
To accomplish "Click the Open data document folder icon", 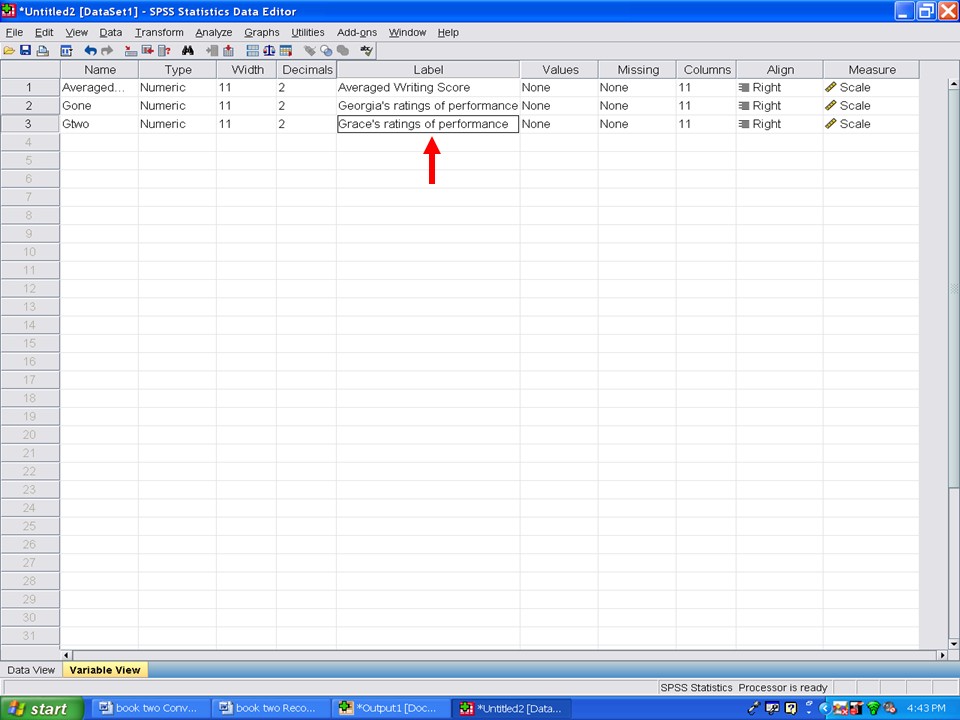I will [x=9, y=51].
